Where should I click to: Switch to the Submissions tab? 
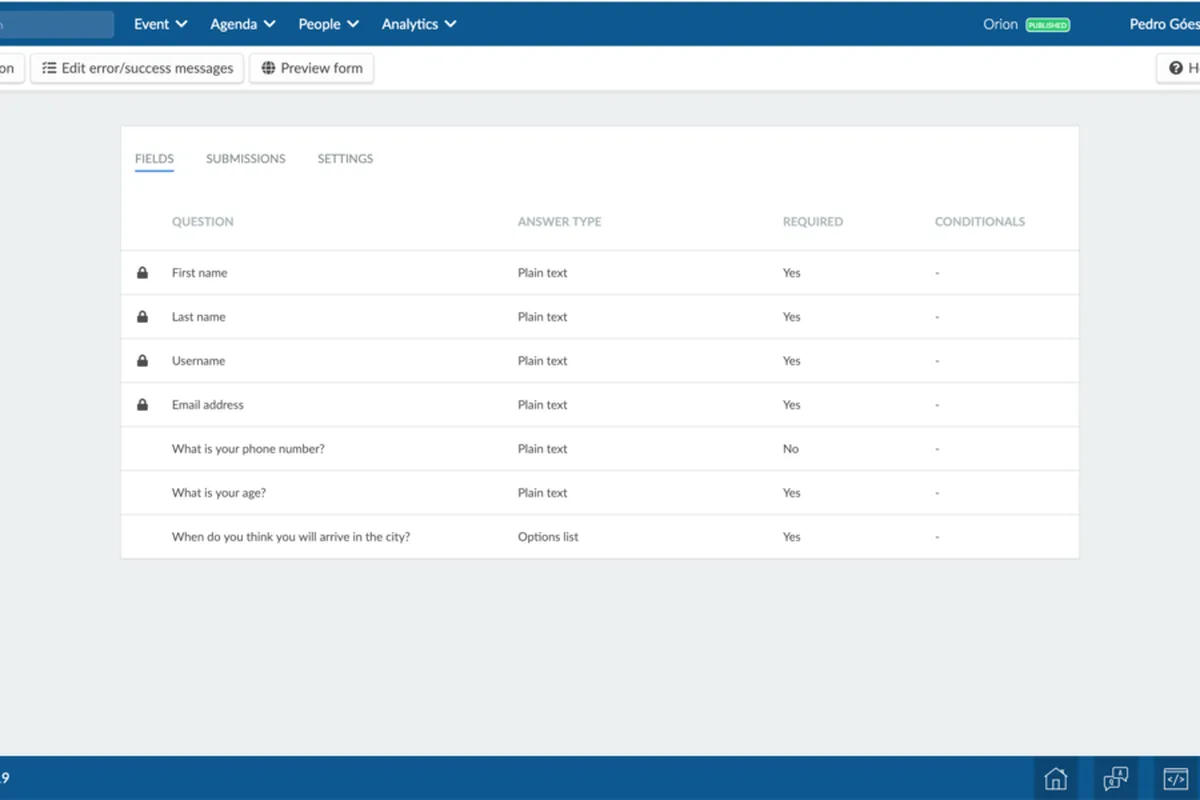coord(246,158)
